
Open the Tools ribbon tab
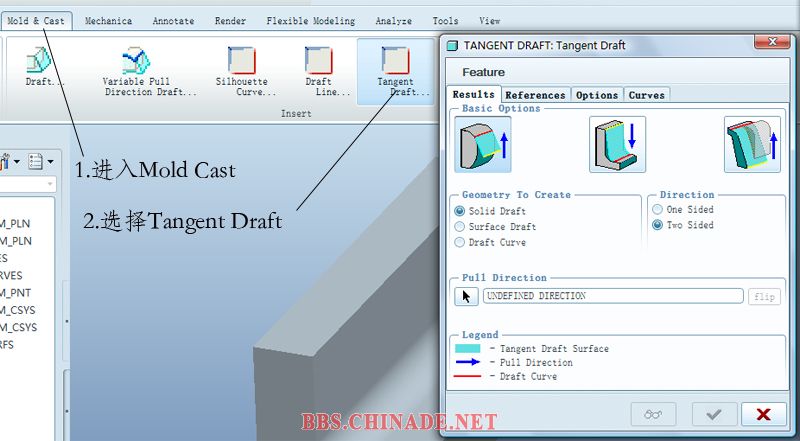[x=445, y=21]
